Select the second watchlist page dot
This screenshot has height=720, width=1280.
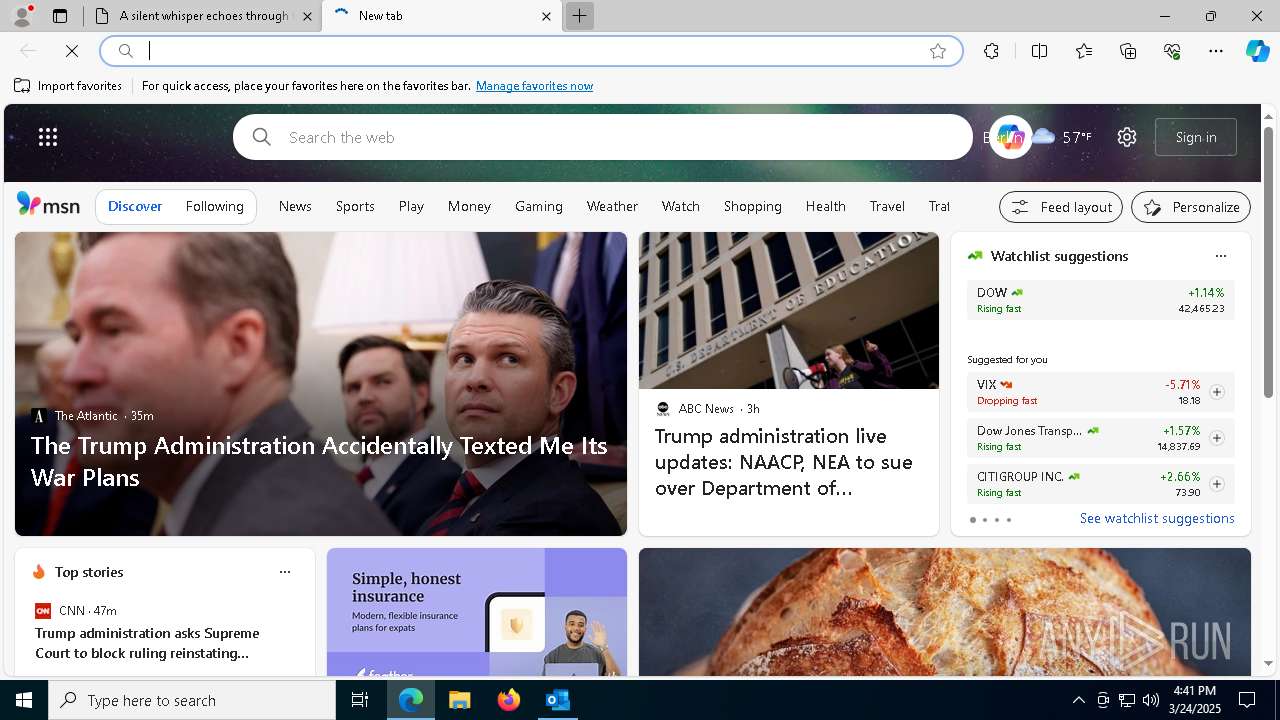click(x=984, y=520)
